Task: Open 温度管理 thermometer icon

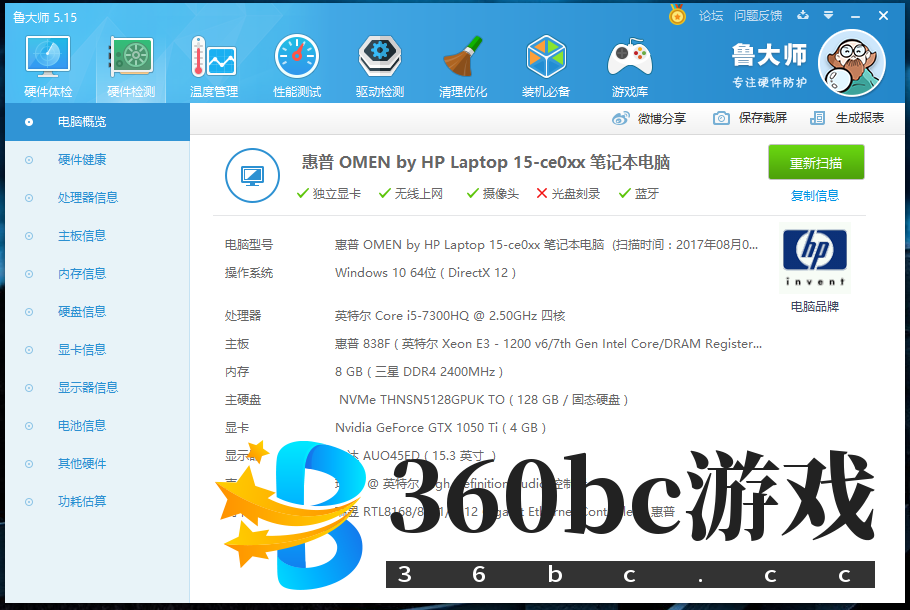Action: 213,62
